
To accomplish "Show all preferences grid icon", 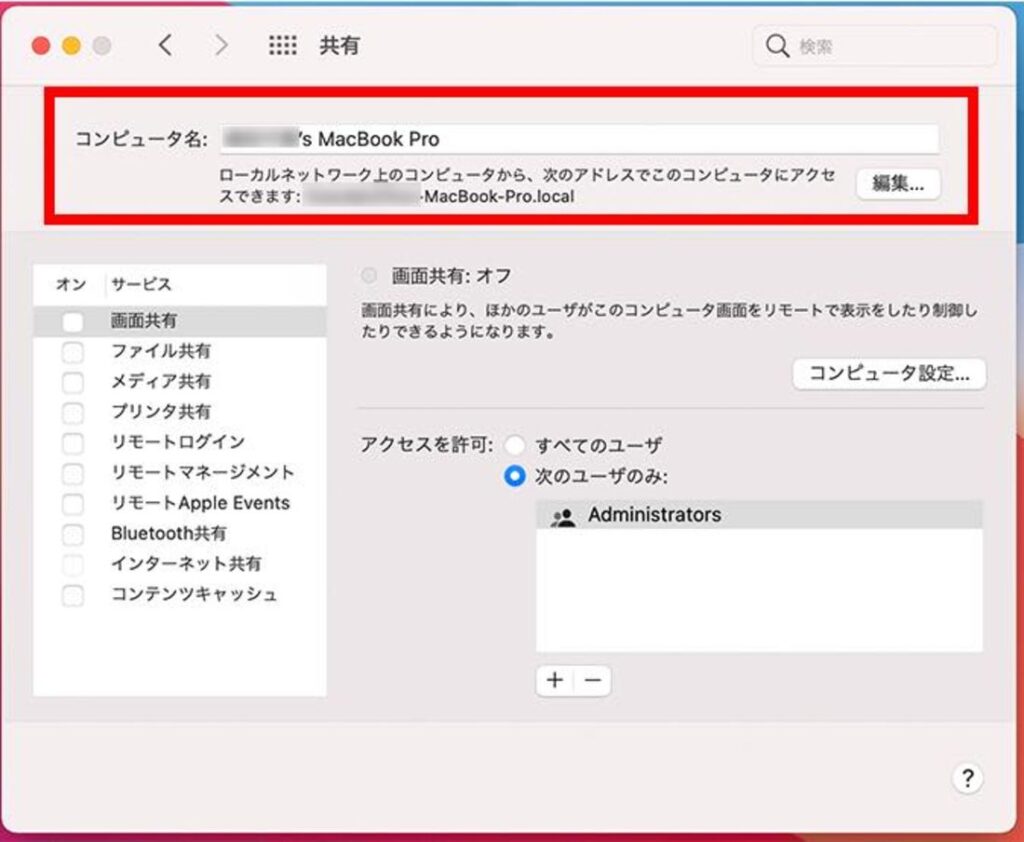I will click(x=283, y=45).
